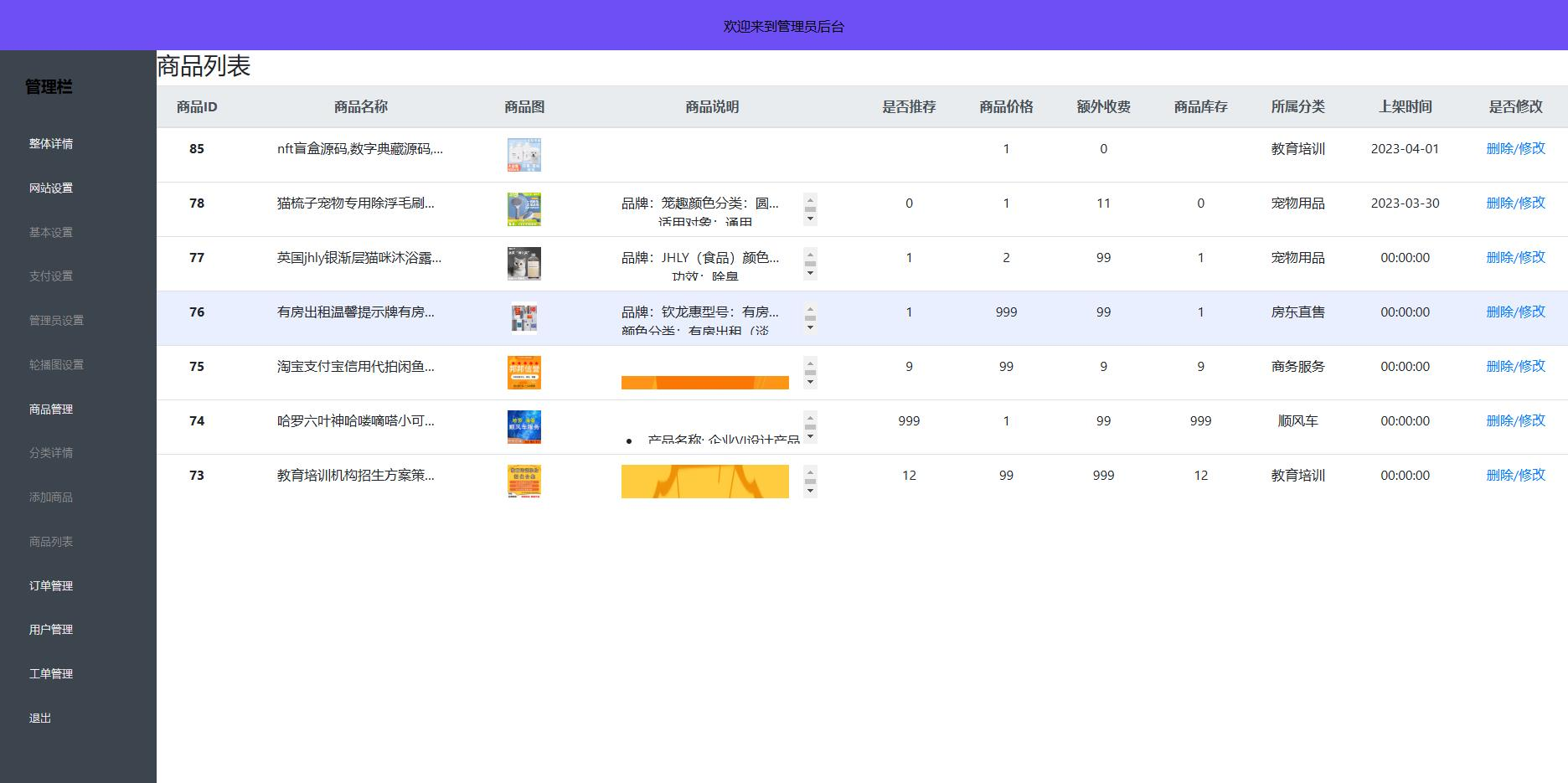The height and width of the screenshot is (783, 1568).
Task: Click price cell 999 in row 76
Action: point(1006,312)
